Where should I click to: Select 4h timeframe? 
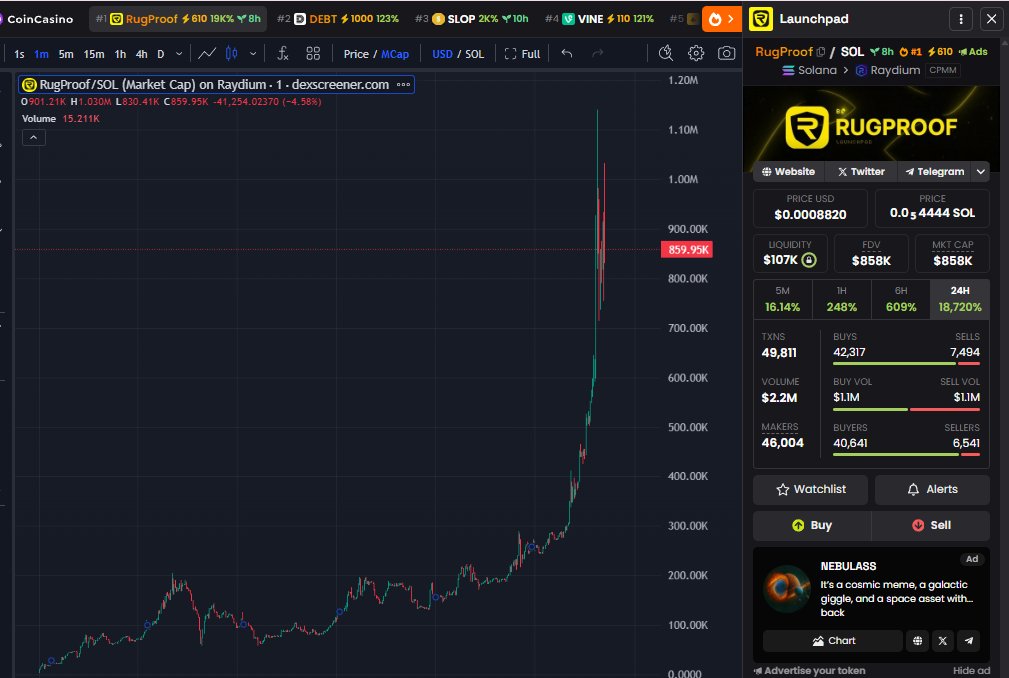(142, 54)
